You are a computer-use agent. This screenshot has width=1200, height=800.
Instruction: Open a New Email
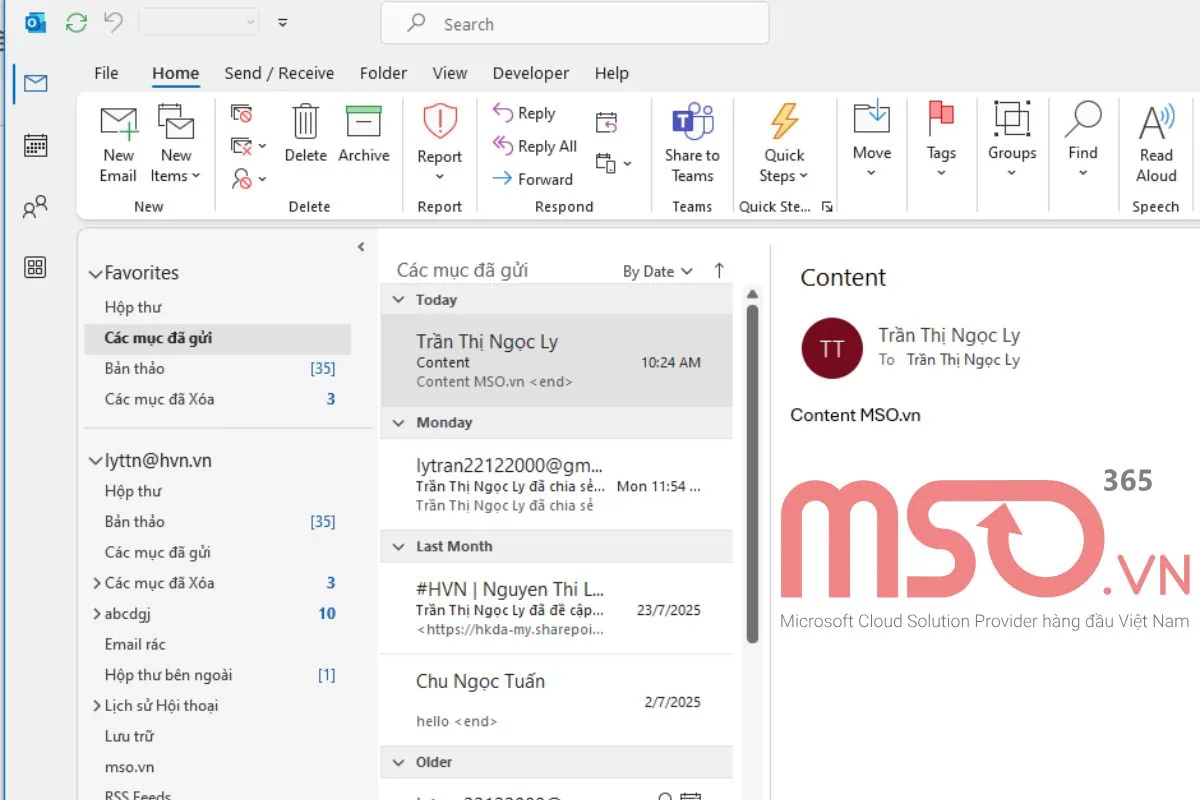tap(117, 144)
